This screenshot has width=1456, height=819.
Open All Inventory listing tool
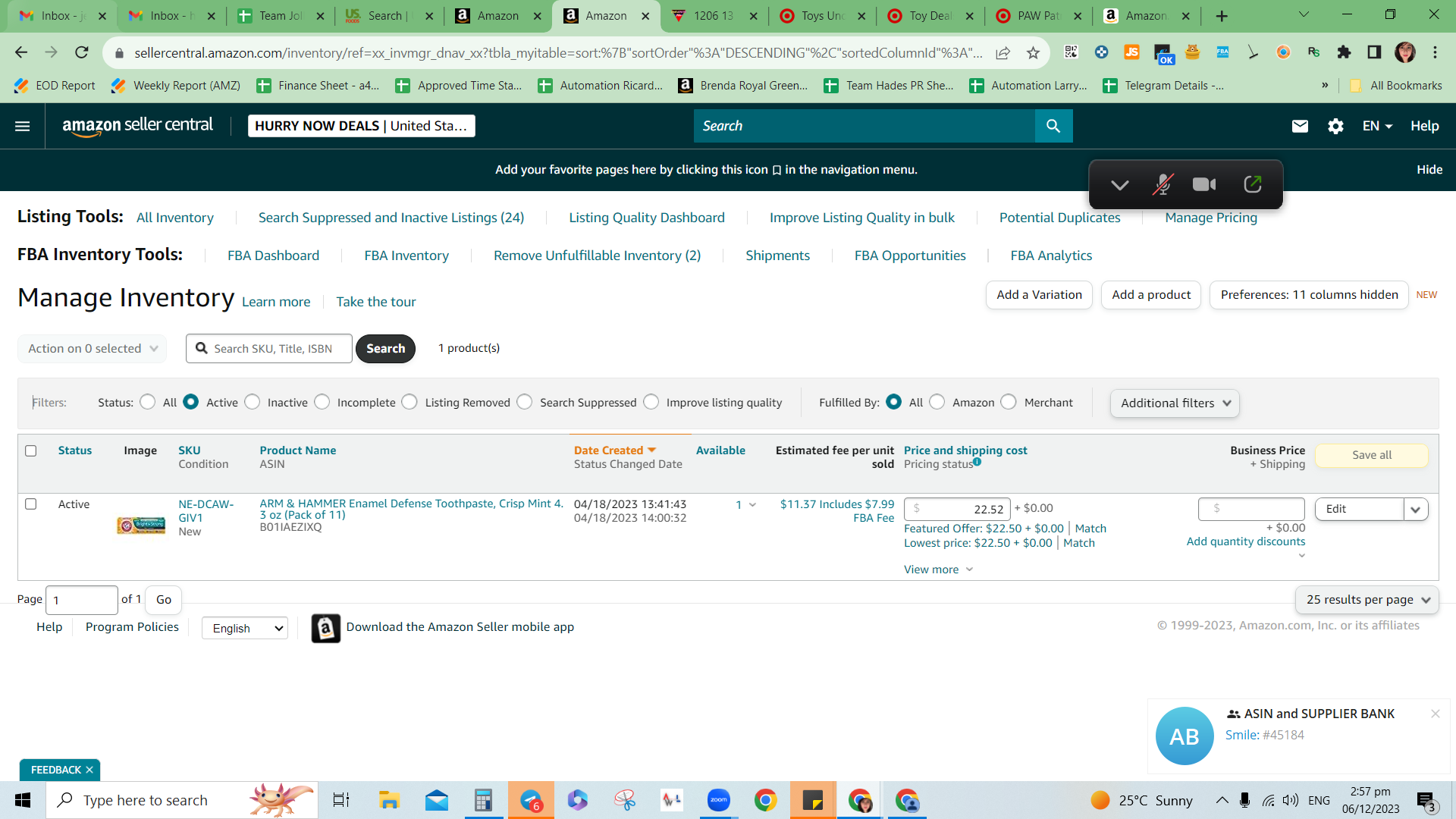(175, 218)
